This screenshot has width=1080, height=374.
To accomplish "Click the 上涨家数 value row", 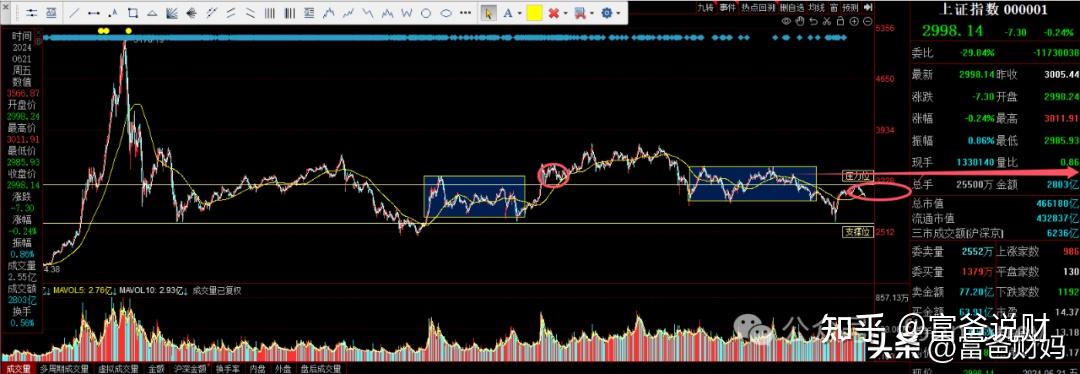I will [1038, 252].
